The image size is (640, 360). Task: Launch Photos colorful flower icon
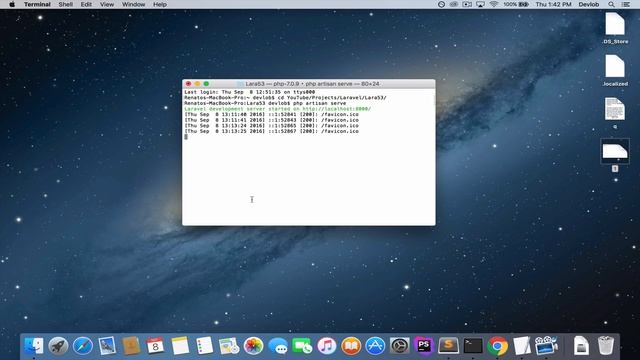click(x=253, y=346)
